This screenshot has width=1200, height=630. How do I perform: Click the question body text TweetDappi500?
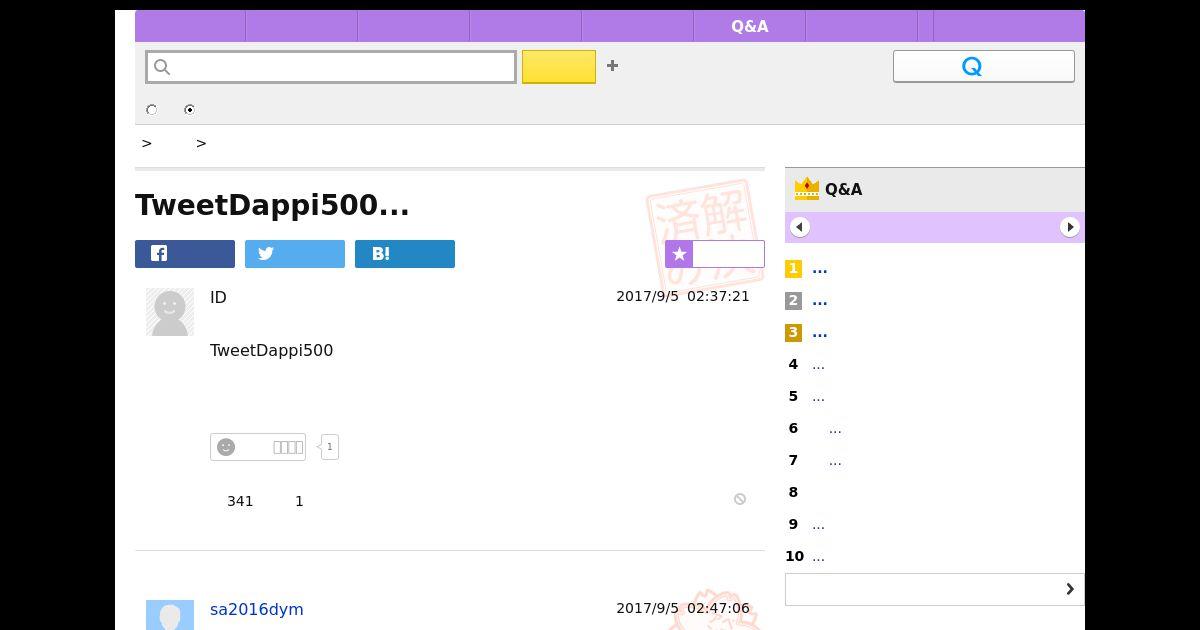click(271, 350)
